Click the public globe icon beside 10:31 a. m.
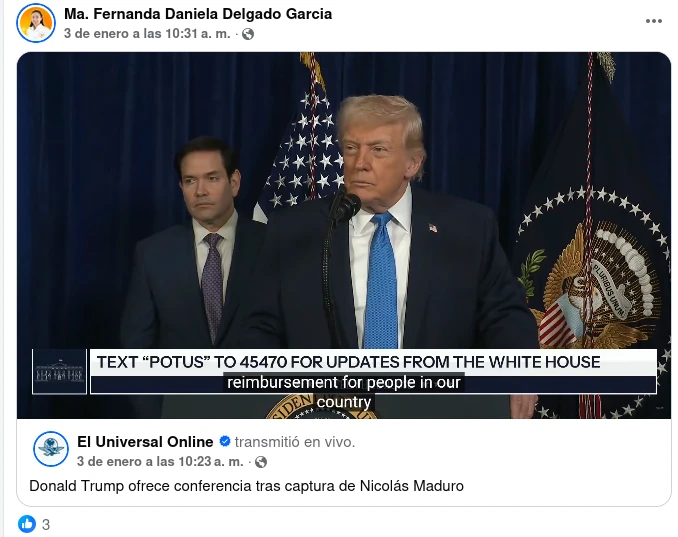 click(x=248, y=34)
